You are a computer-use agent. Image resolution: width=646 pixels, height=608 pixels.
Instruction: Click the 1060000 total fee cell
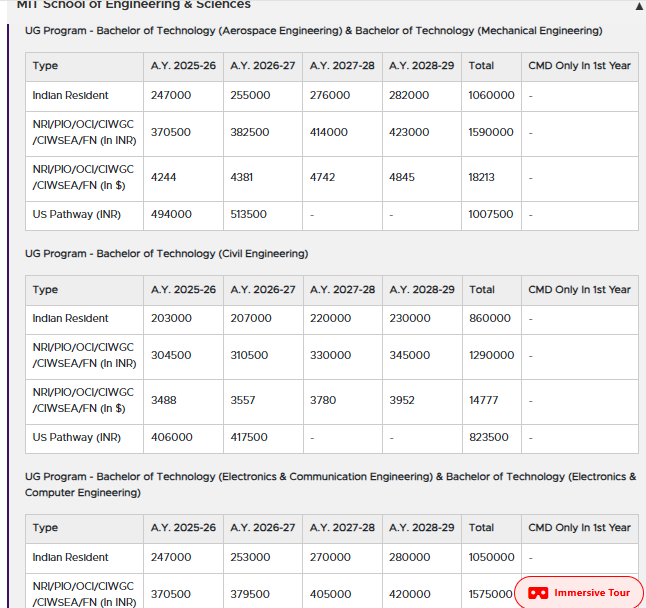[x=491, y=96]
